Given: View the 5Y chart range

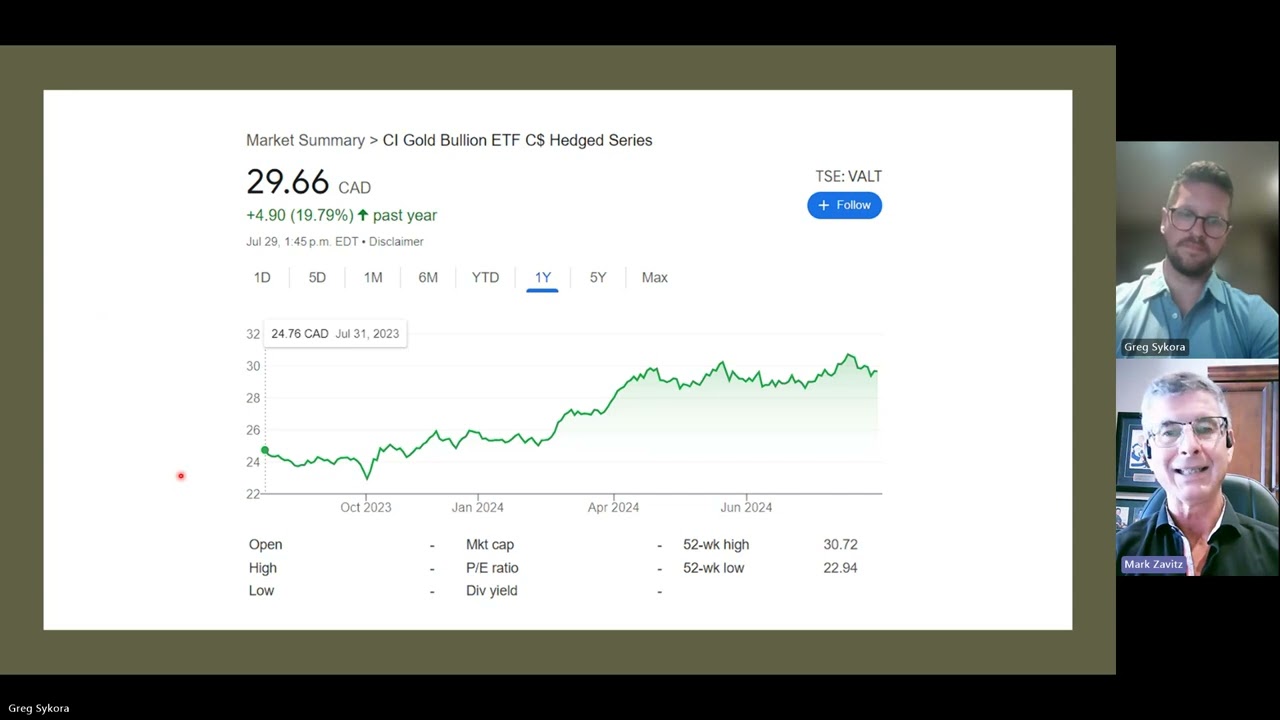Looking at the screenshot, I should [x=598, y=277].
